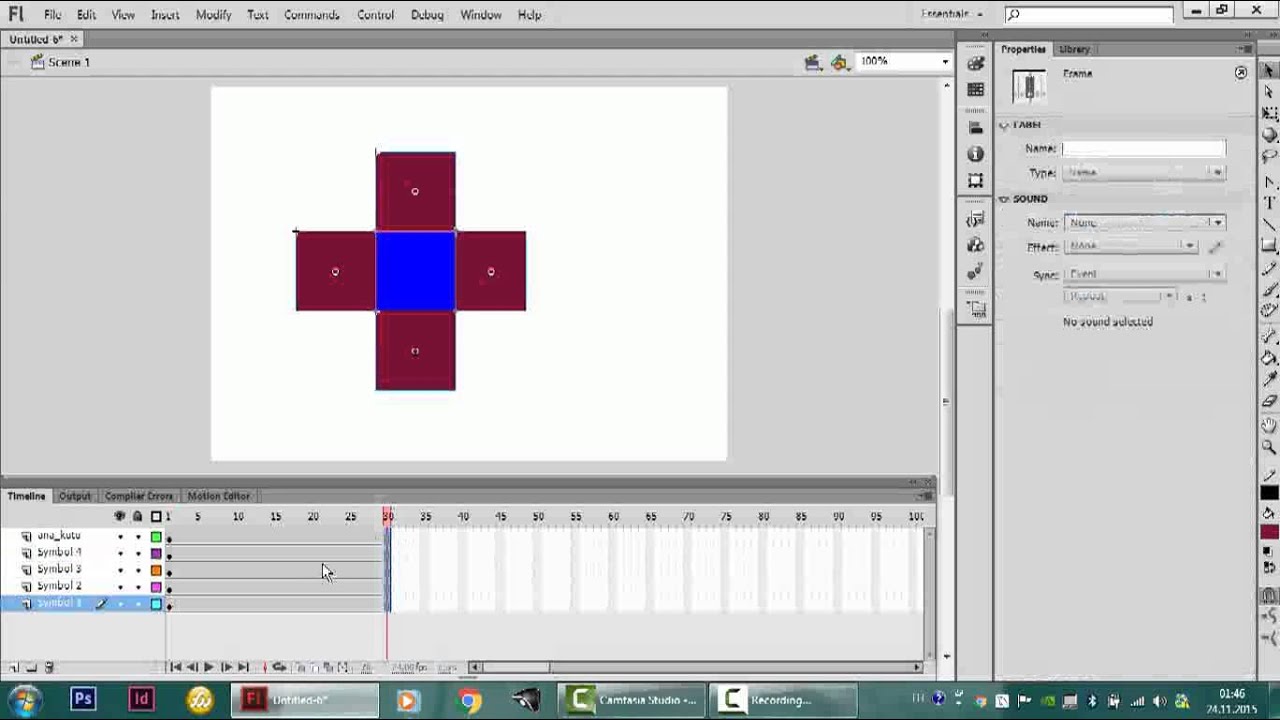Lock the Symbol 4 layer
The height and width of the screenshot is (720, 1280).
pos(138,553)
